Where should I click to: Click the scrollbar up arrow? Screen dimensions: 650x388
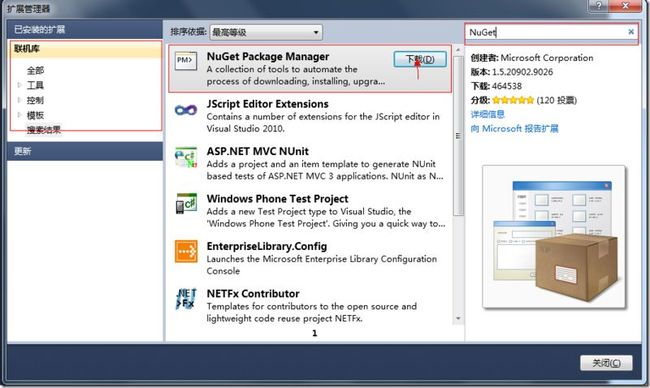click(458, 50)
